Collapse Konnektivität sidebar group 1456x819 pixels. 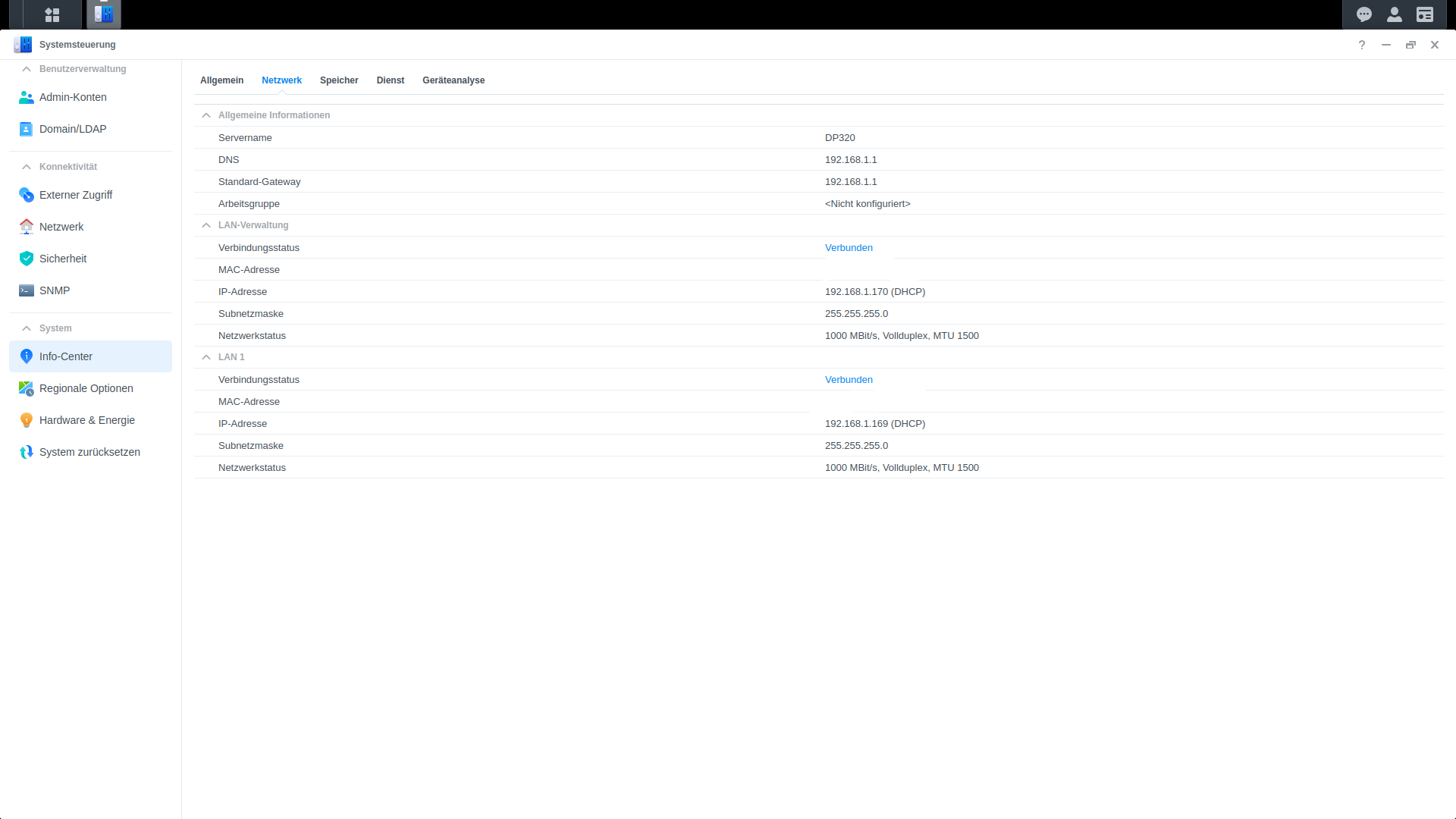(x=27, y=167)
